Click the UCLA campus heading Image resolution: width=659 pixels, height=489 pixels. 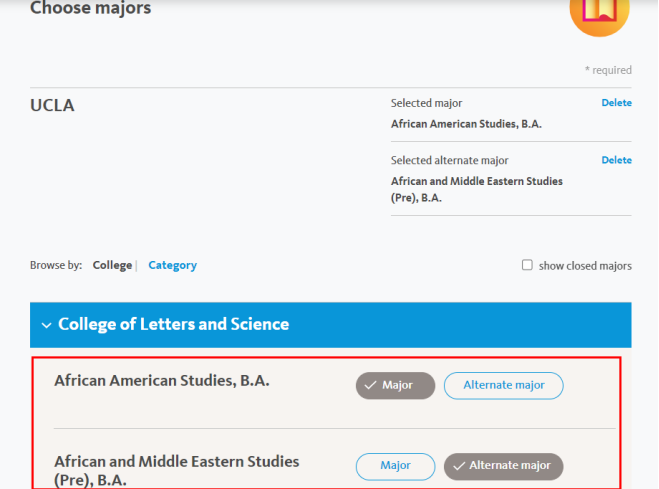point(52,105)
